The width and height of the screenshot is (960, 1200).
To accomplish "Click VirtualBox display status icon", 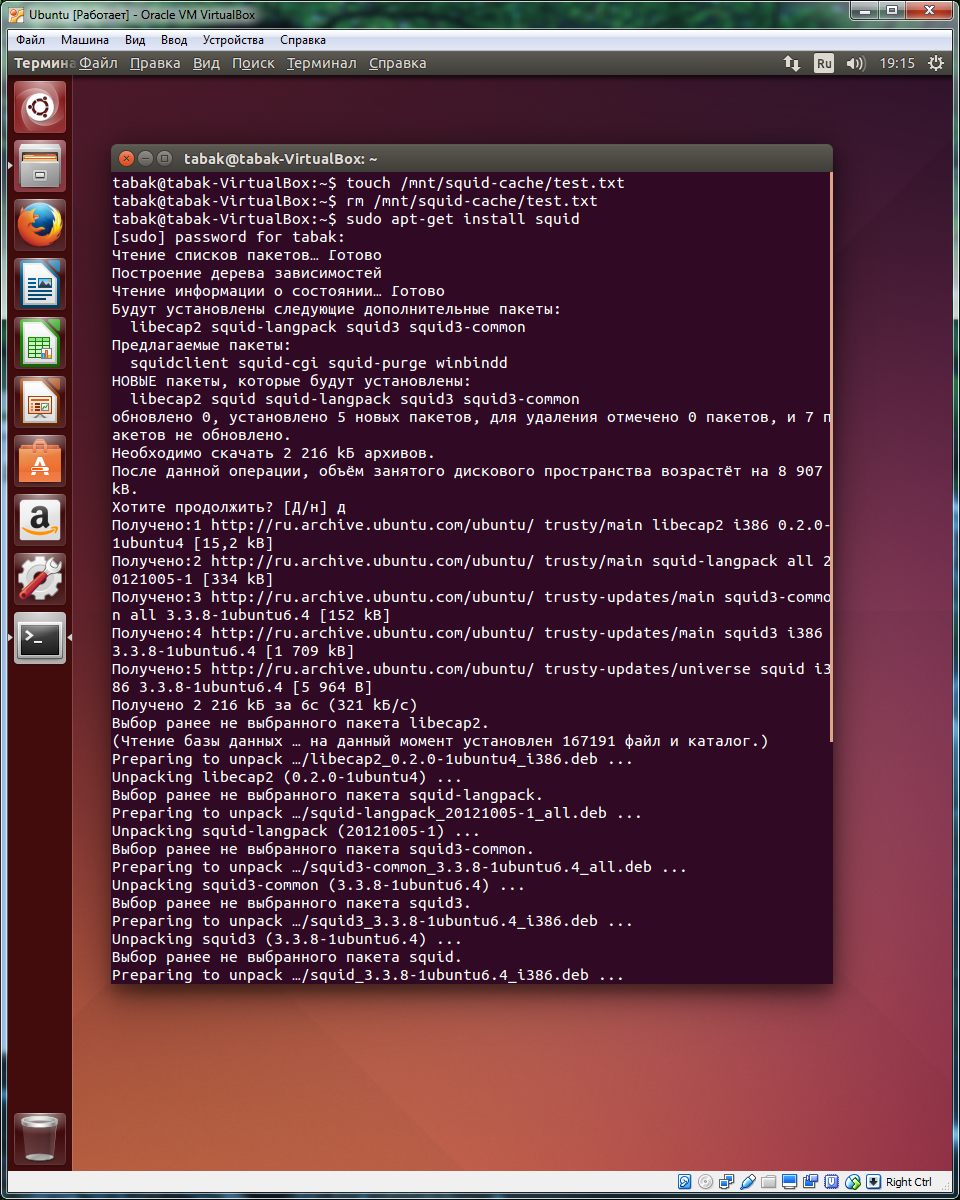I will pos(790,1182).
